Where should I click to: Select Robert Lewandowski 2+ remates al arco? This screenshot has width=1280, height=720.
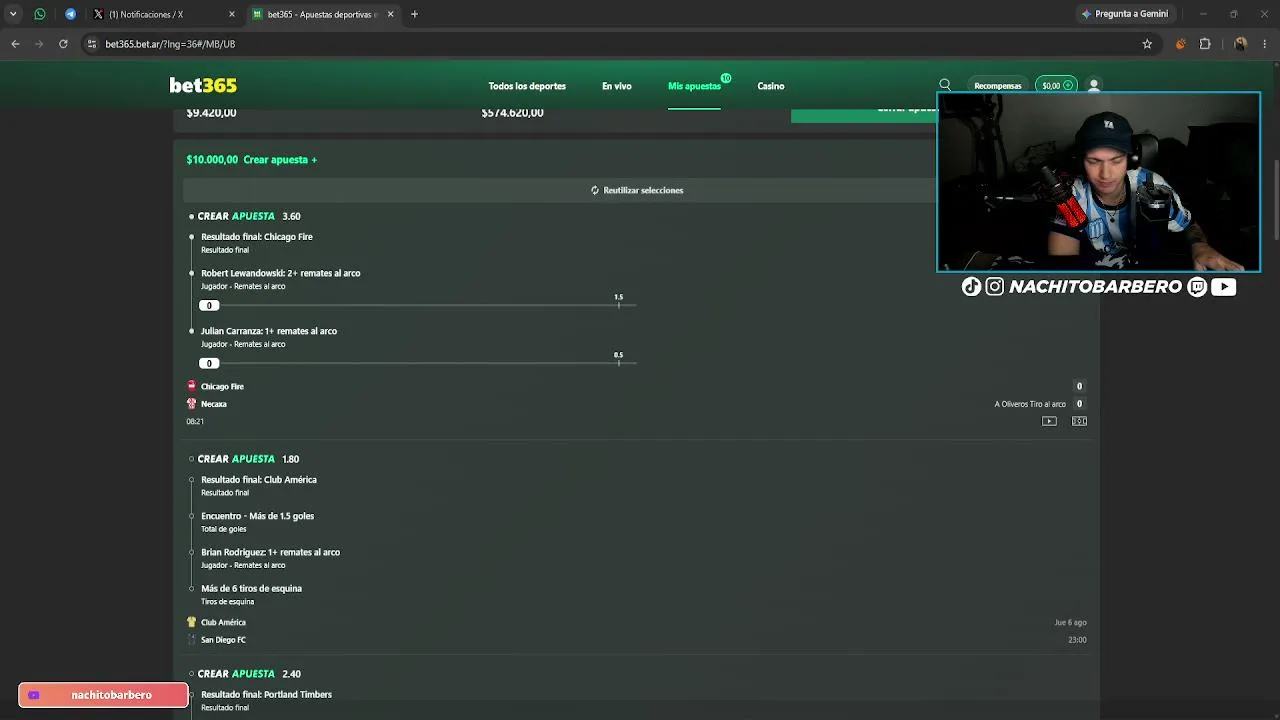click(281, 273)
